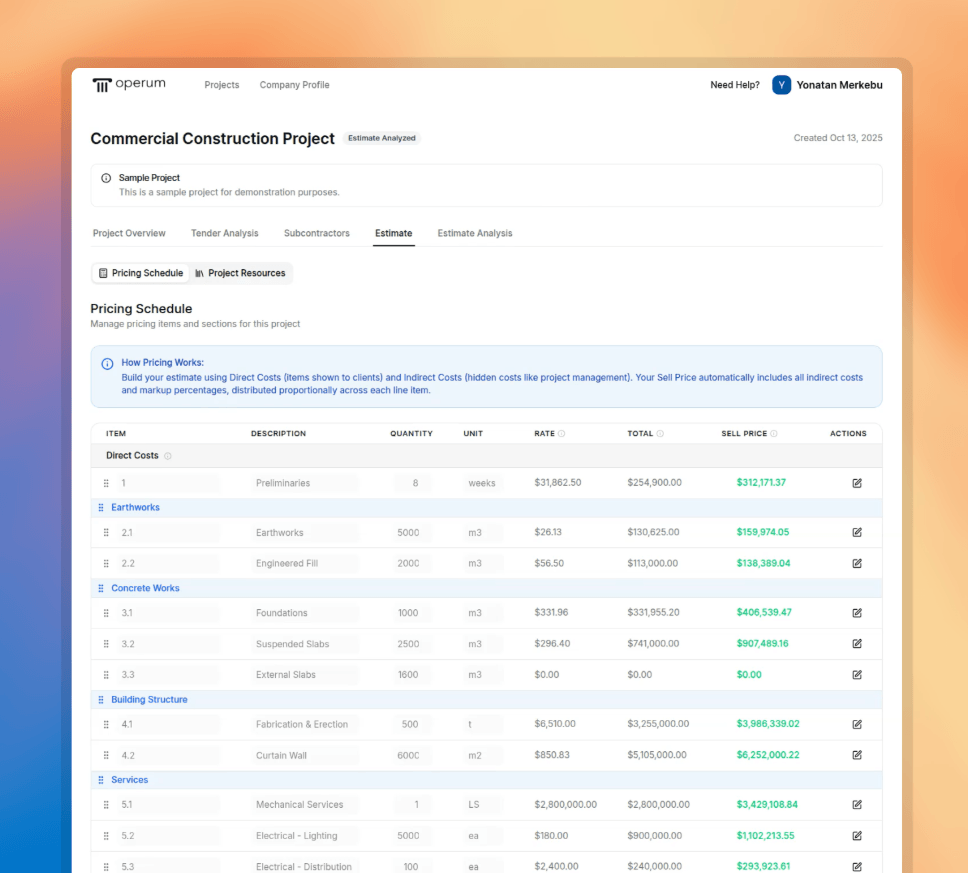
Task: Click the Concrete Works section header
Action: point(145,588)
